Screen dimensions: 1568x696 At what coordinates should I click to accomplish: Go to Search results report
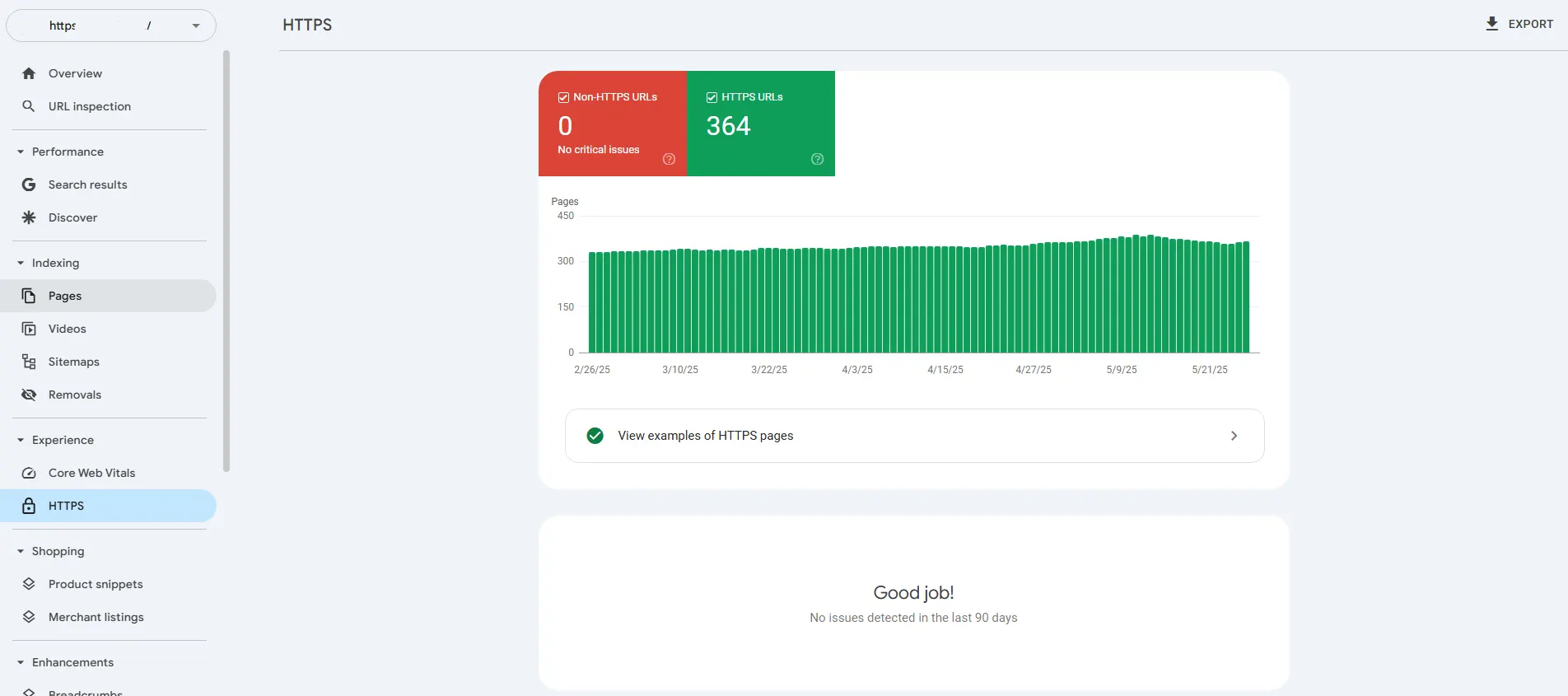coord(108,185)
